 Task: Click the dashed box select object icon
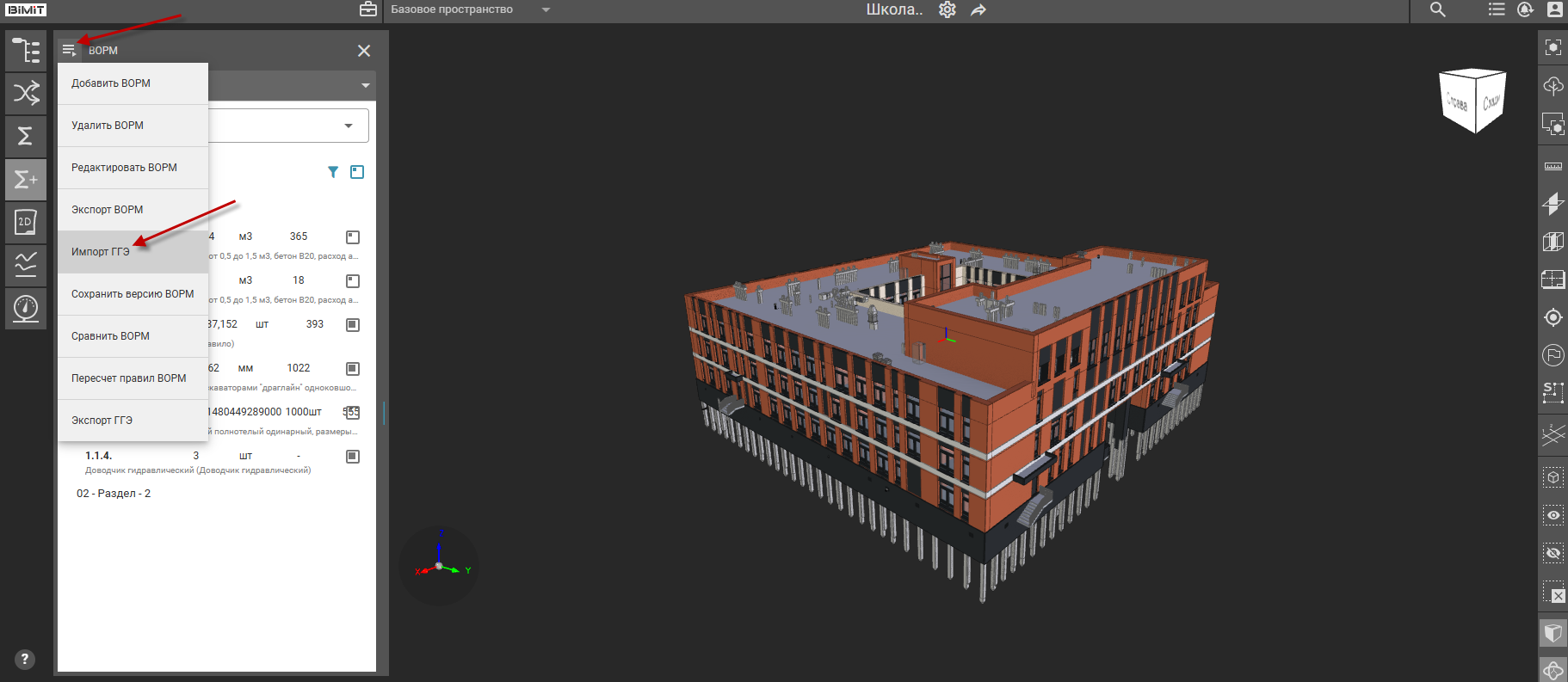[x=1553, y=477]
